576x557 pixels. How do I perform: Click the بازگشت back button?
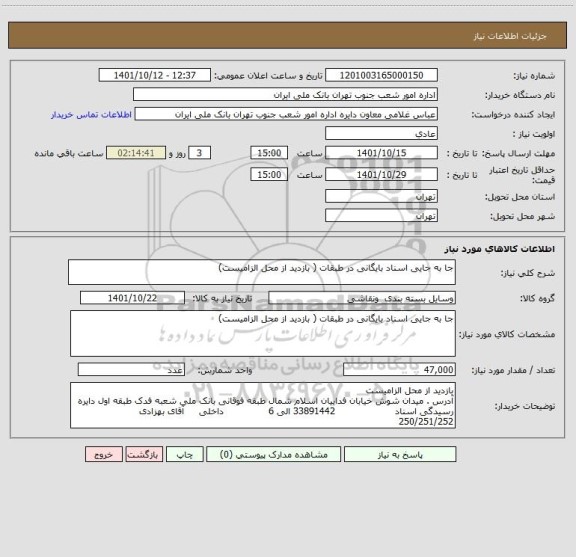click(x=143, y=454)
